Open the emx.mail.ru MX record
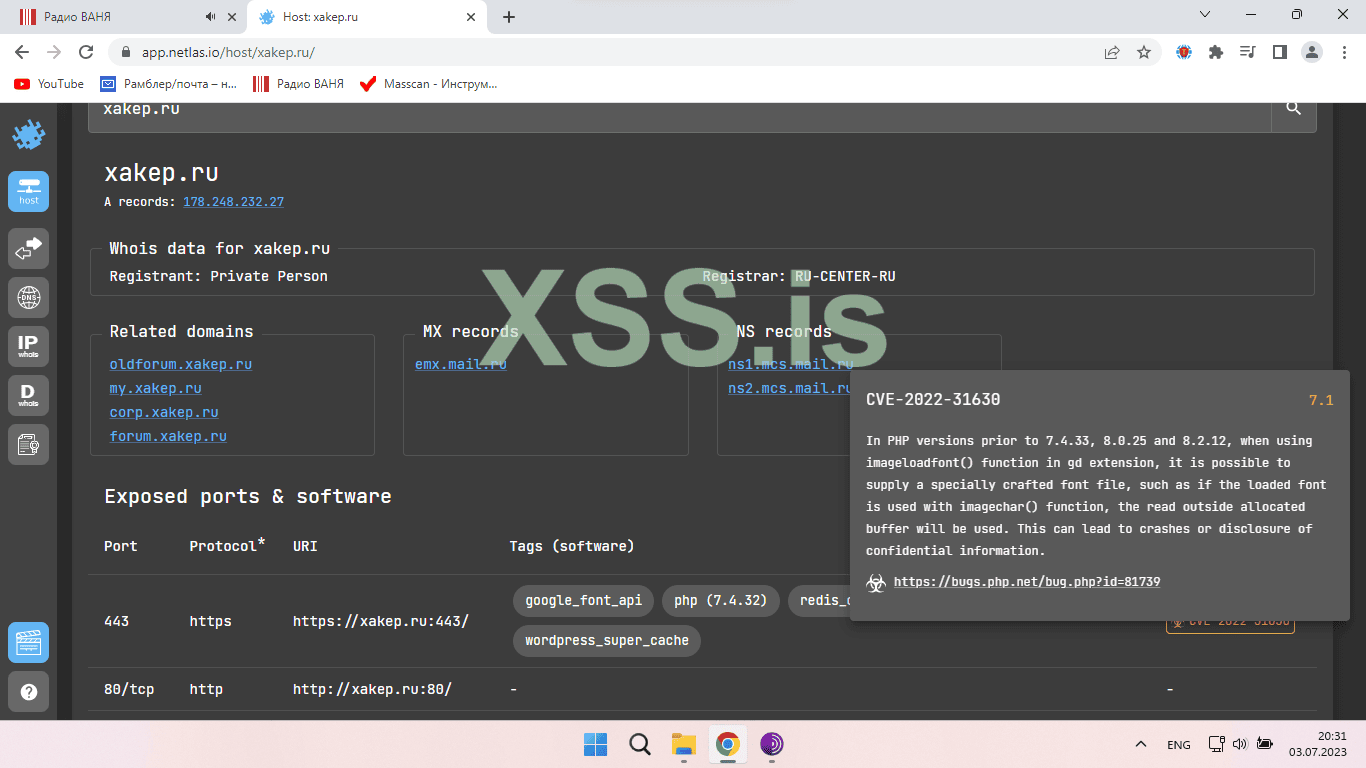1366x768 pixels. pos(461,364)
